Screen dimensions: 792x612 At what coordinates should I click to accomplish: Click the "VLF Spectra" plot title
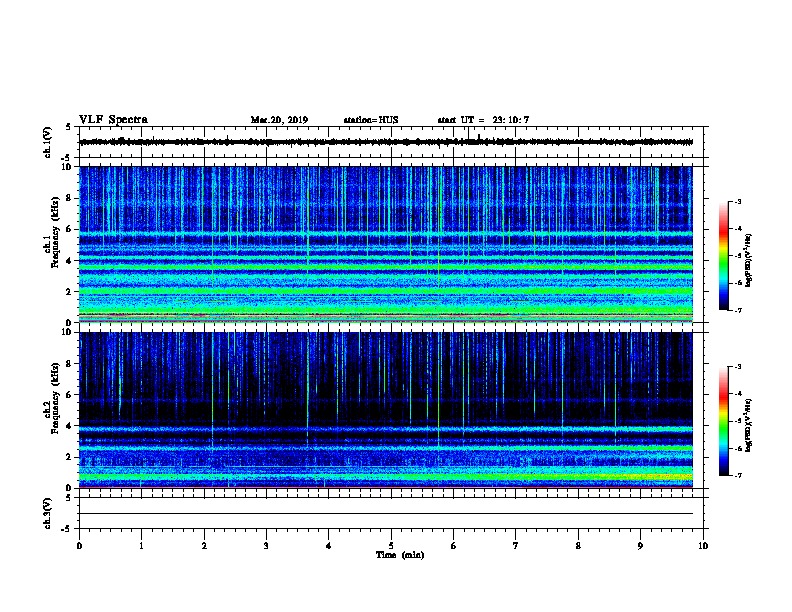point(113,120)
